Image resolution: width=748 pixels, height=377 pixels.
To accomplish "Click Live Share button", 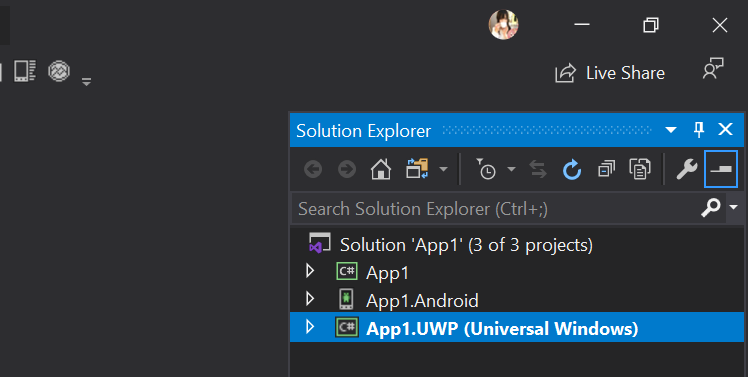I will click(610, 73).
